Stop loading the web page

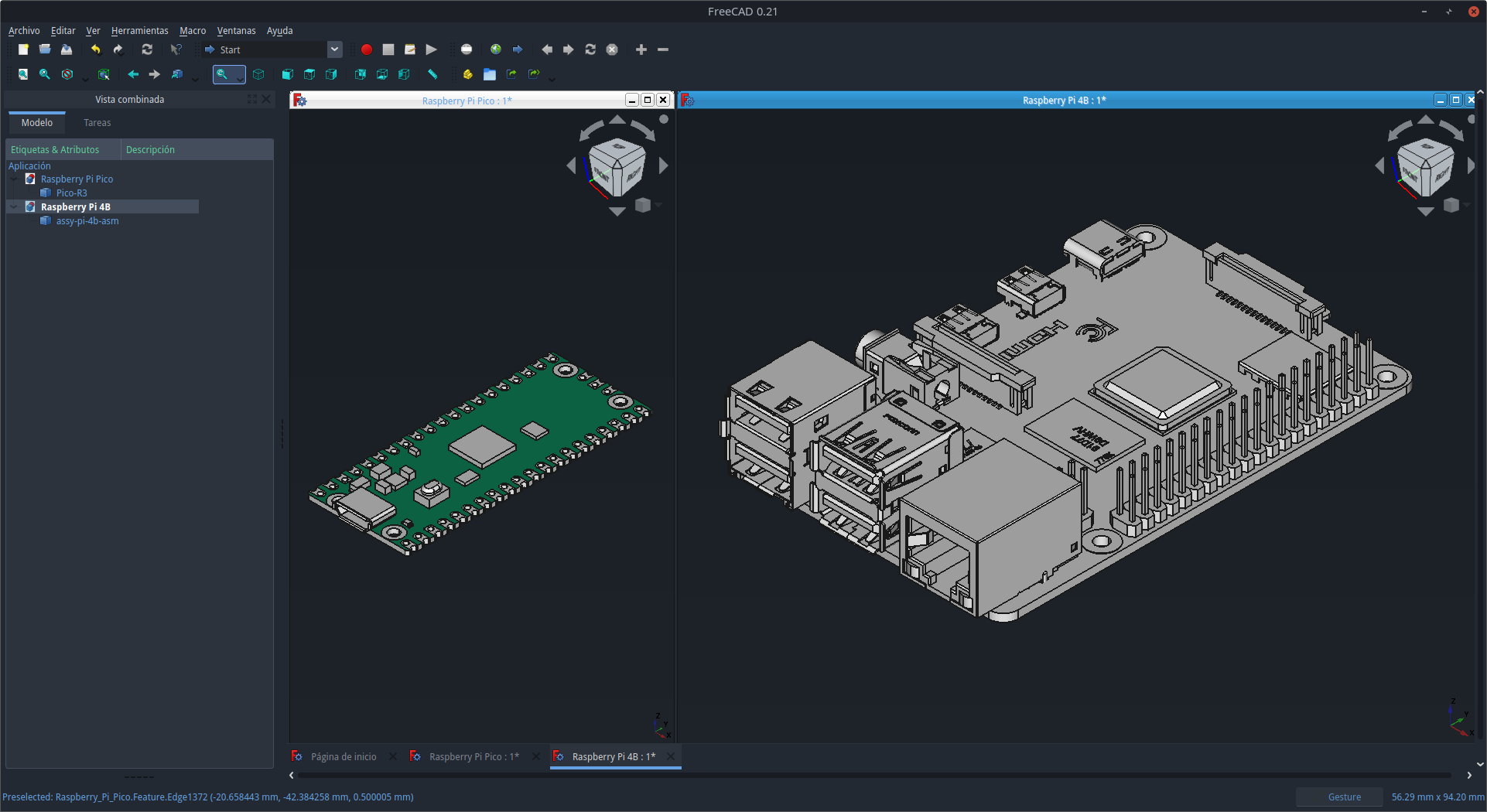click(612, 49)
